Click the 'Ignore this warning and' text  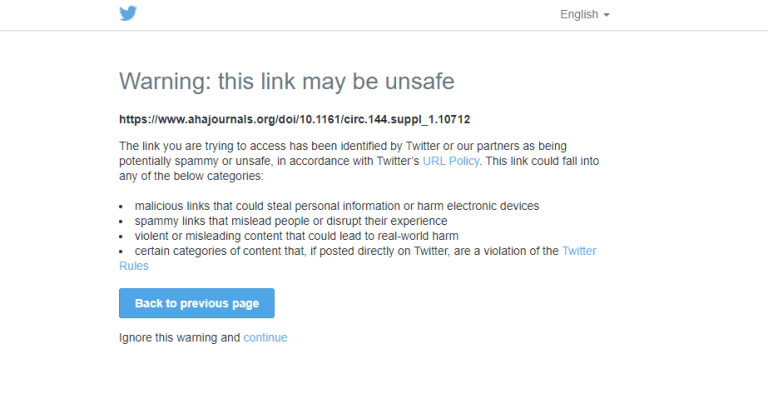coord(180,338)
